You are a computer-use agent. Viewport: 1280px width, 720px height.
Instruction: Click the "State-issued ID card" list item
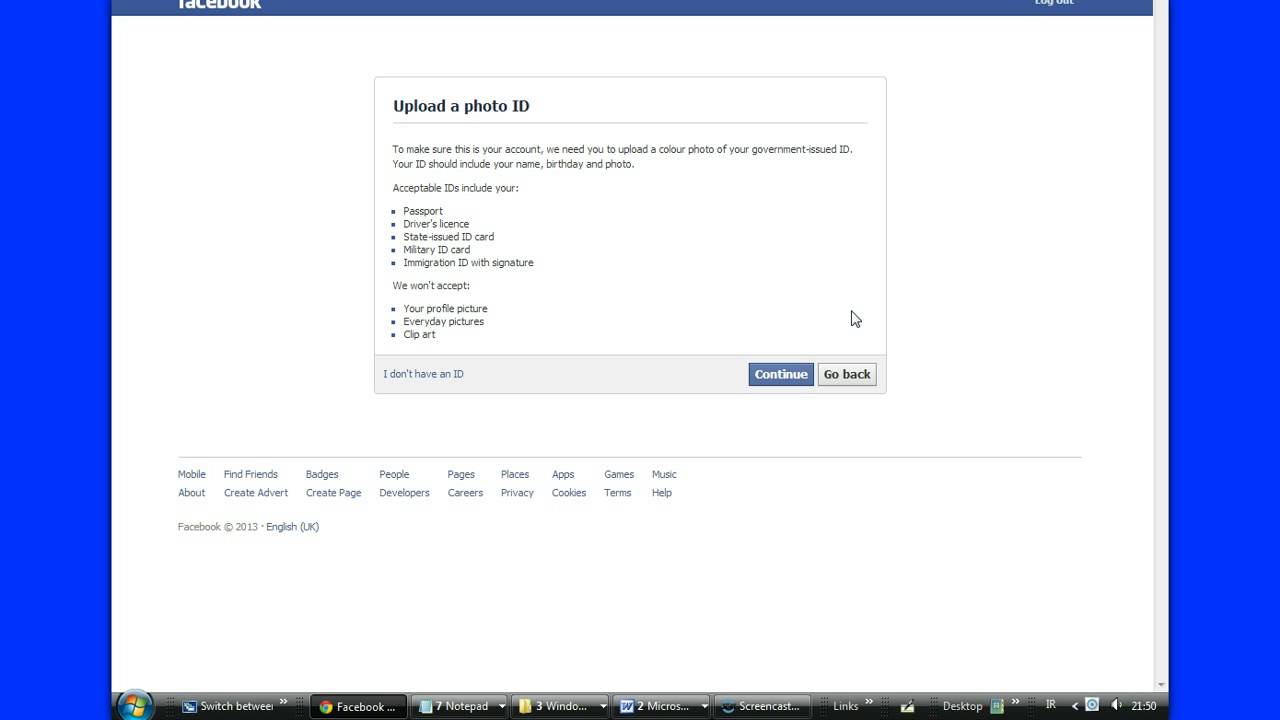coord(448,237)
